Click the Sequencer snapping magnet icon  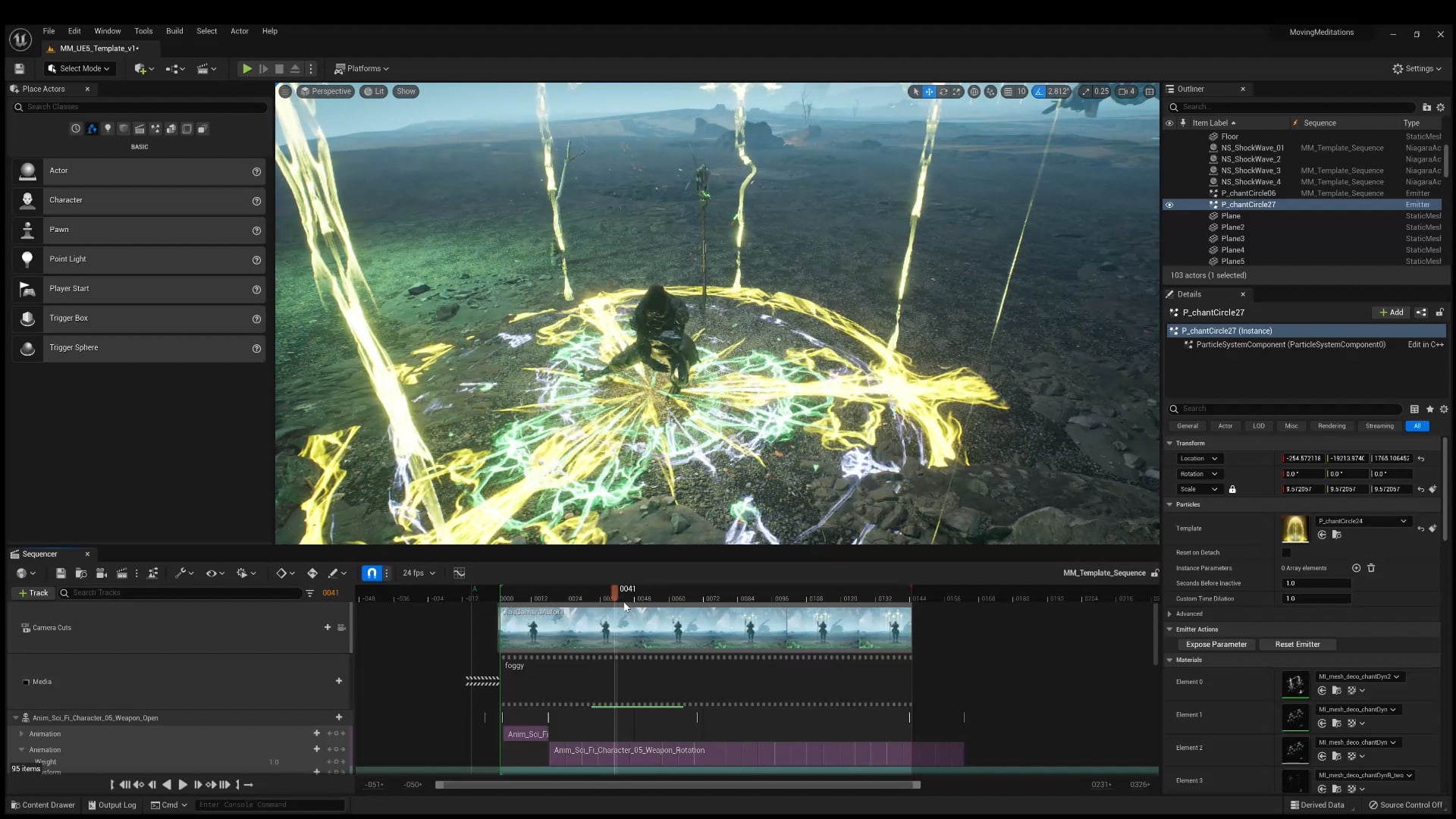point(372,573)
